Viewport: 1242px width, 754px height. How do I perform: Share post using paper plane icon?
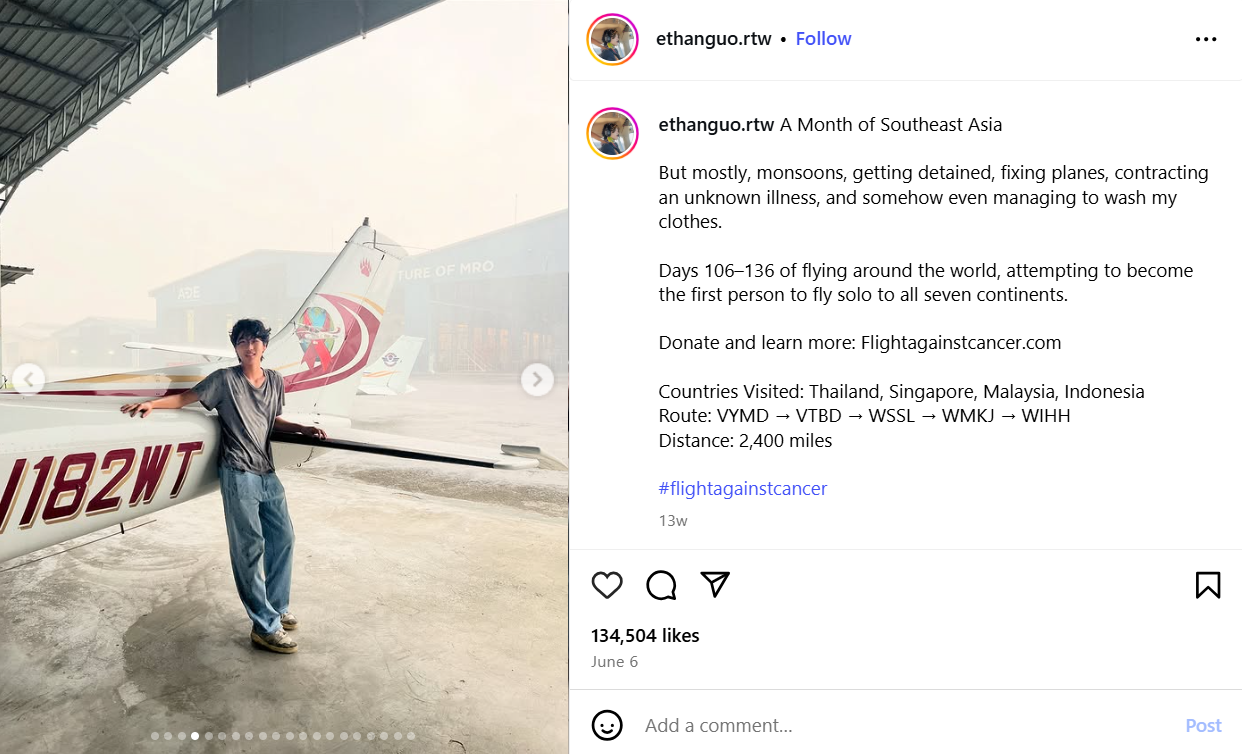coord(715,584)
